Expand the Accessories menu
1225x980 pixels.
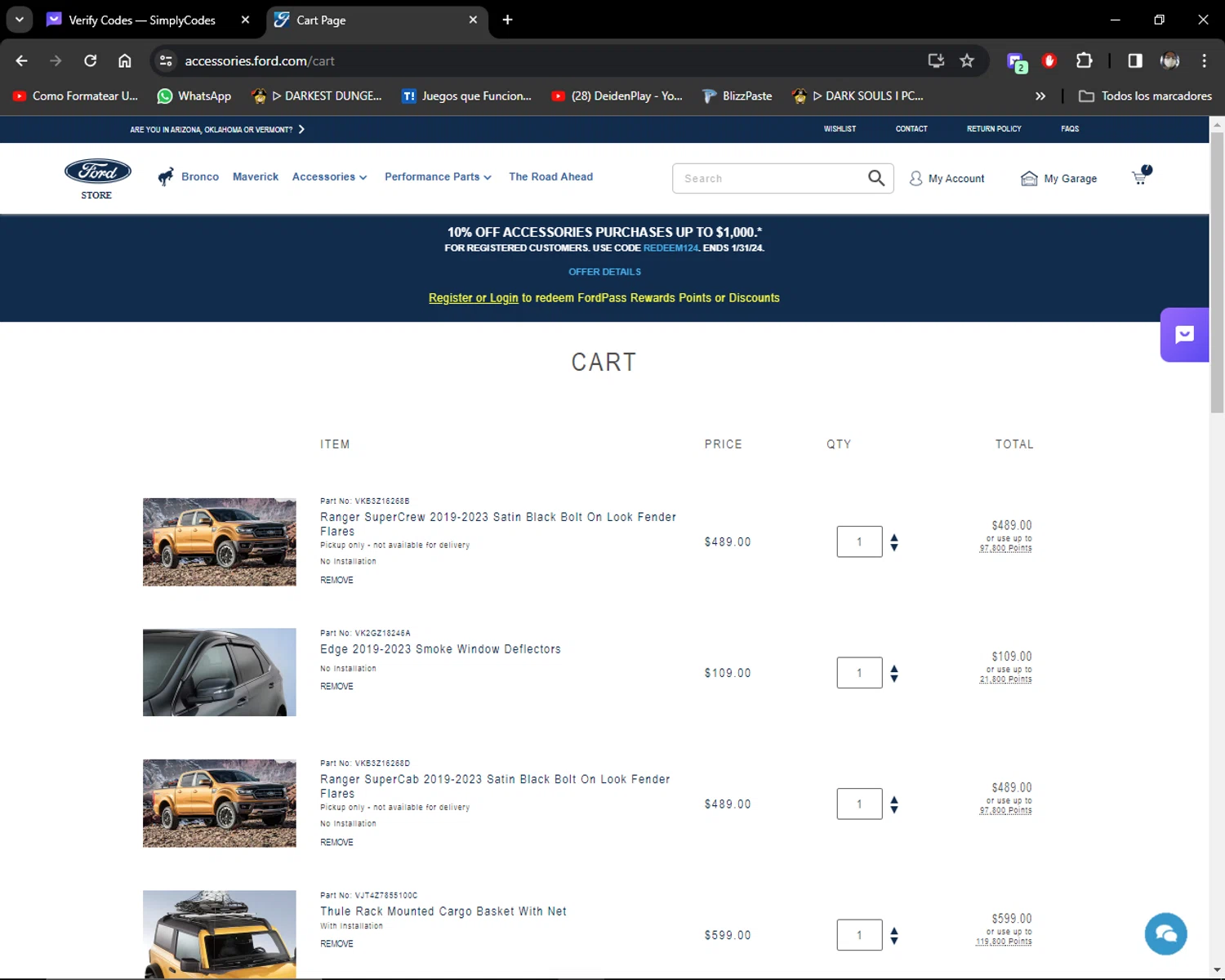330,176
